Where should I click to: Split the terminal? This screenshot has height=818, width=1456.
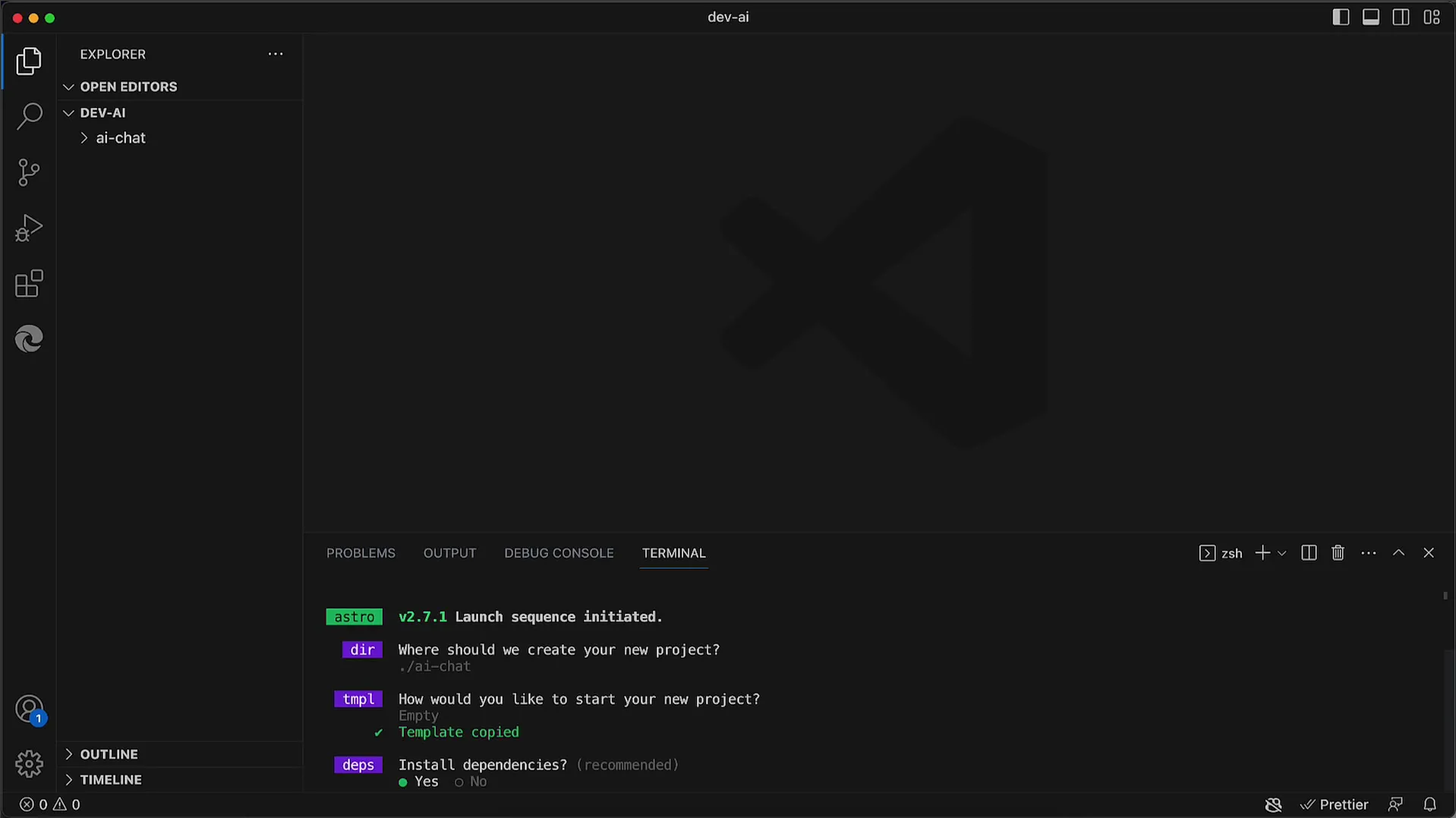click(1309, 553)
